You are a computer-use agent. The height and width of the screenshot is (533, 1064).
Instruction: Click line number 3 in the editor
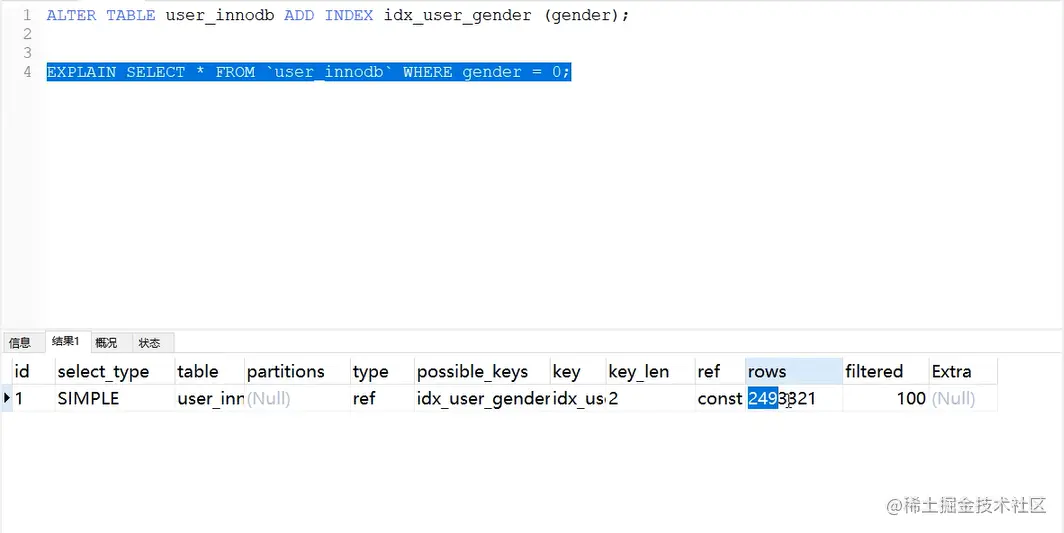point(27,53)
